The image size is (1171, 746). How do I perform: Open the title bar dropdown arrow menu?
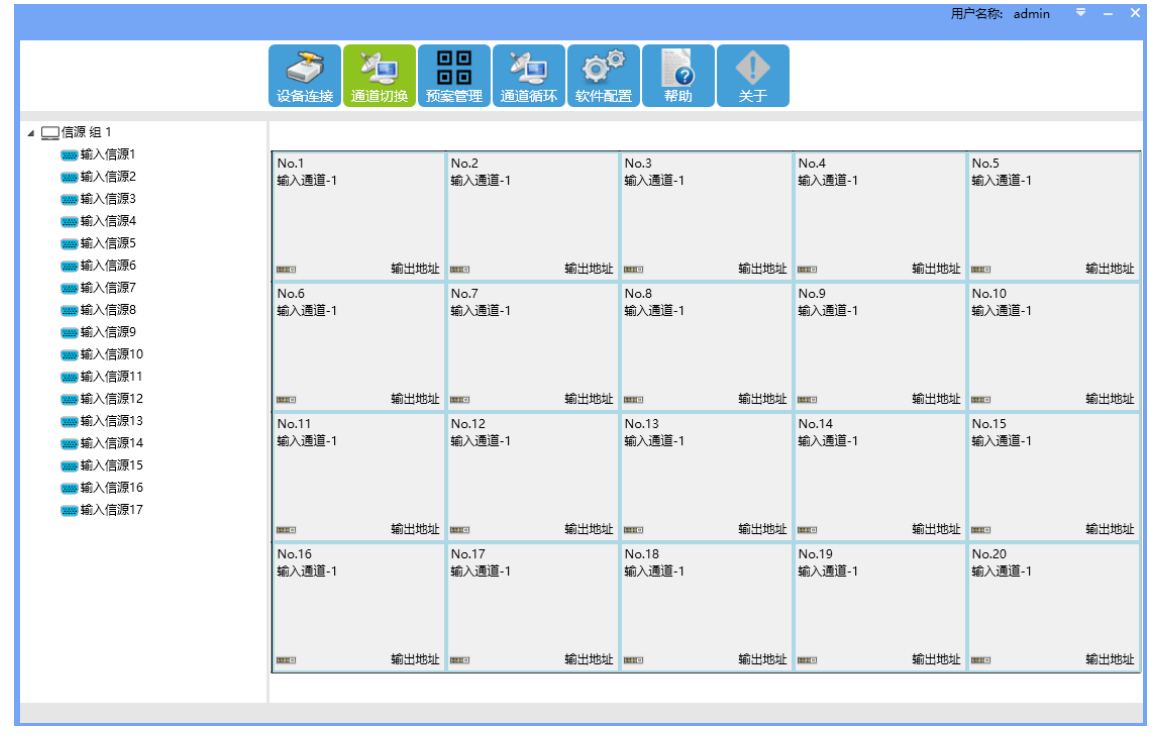tap(1081, 13)
